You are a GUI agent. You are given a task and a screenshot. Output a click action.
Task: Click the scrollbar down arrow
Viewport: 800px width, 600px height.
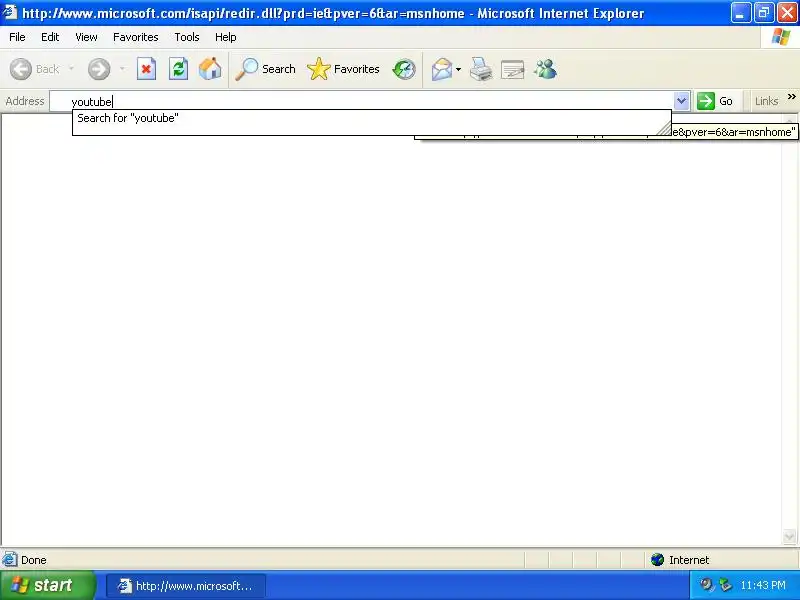click(x=789, y=537)
